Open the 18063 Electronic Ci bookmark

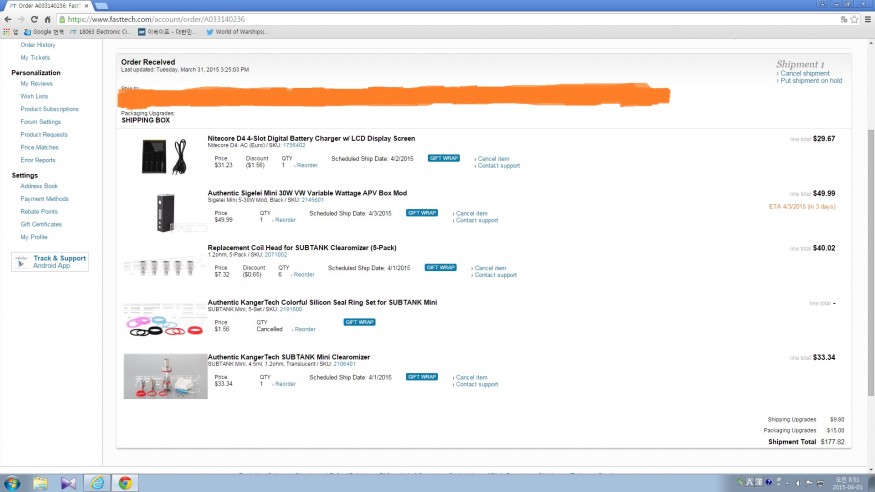100,32
